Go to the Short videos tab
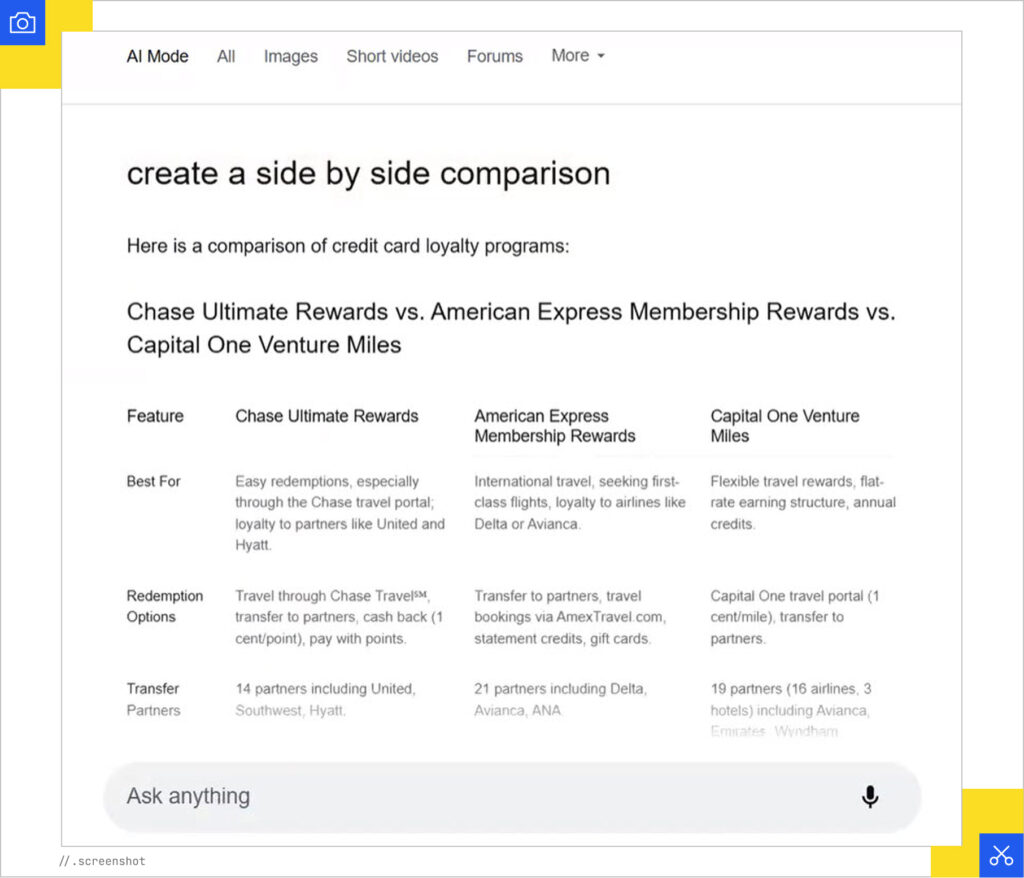1024x878 pixels. click(392, 56)
